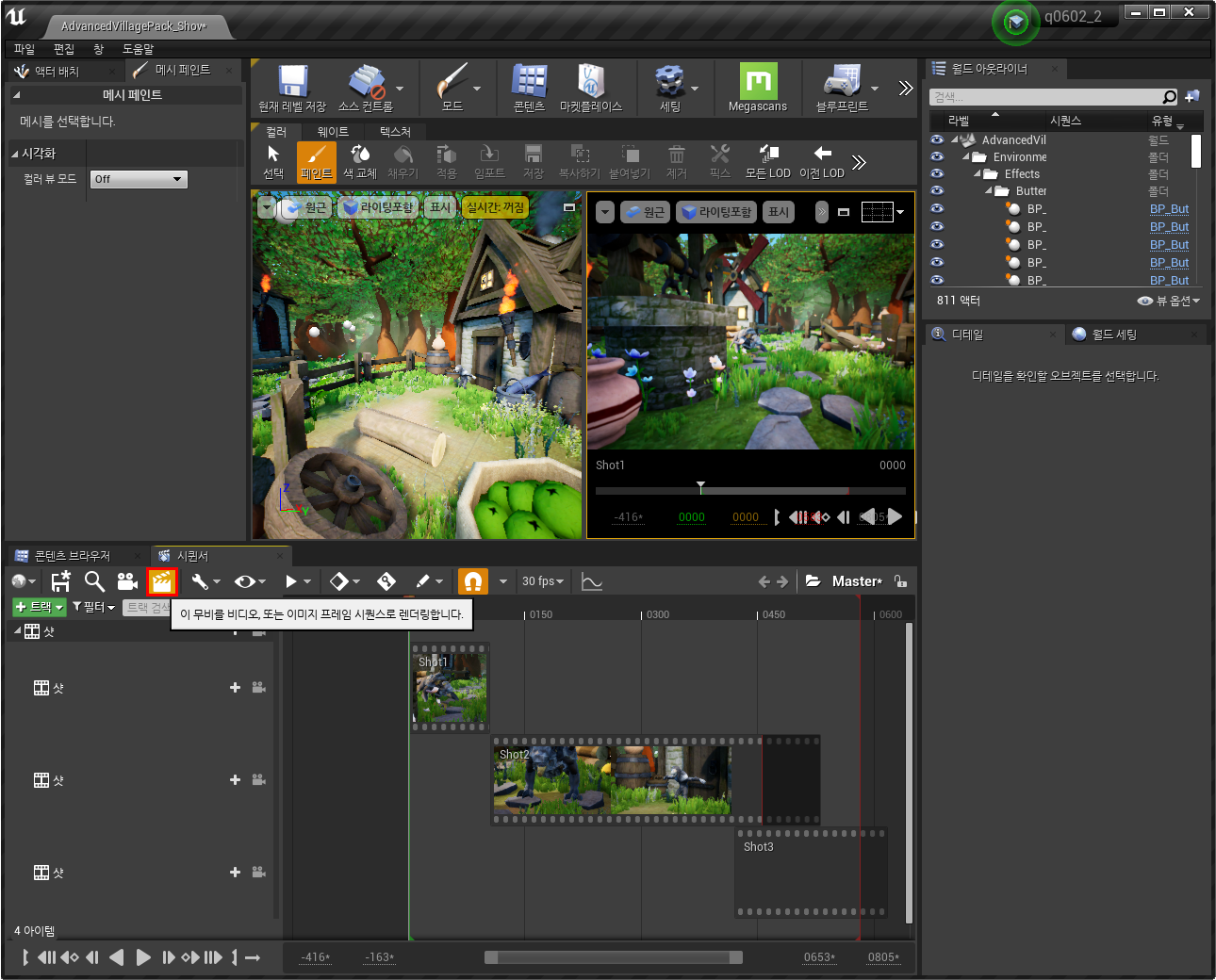Open the Content browser toolbar icon
The image size is (1216, 980).
(x=529, y=89)
